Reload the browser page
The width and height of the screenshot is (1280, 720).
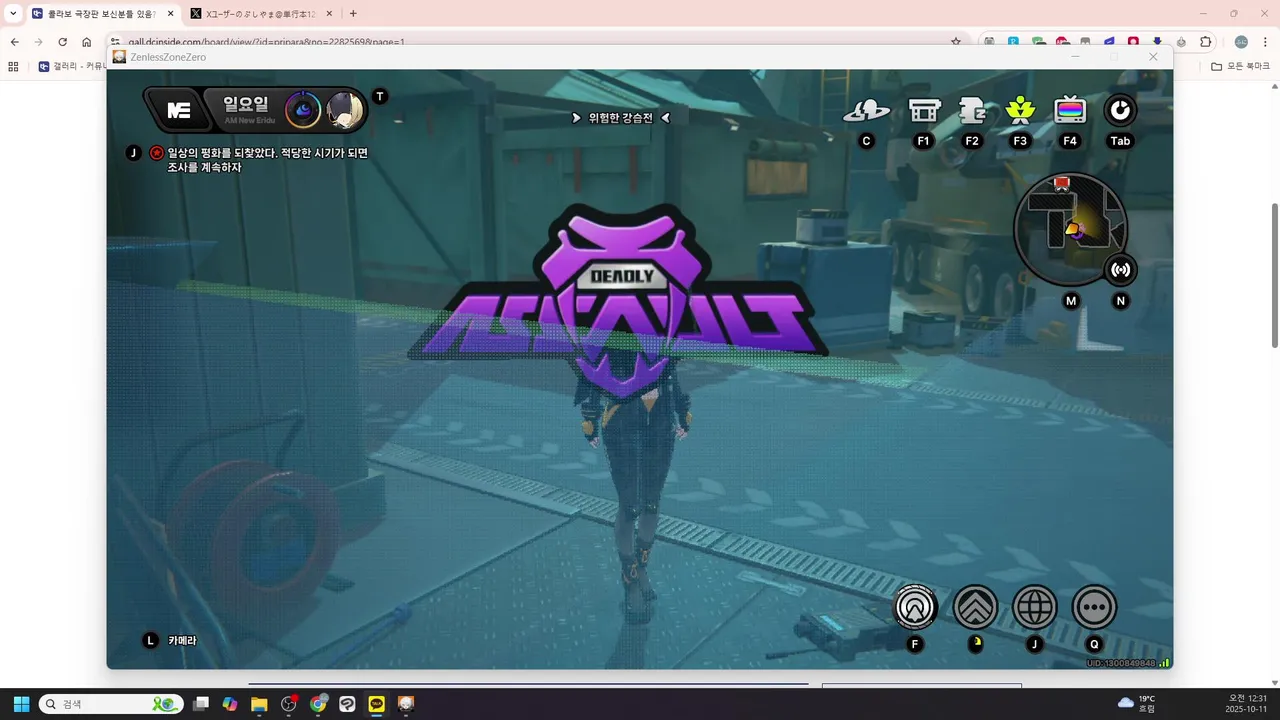click(62, 42)
